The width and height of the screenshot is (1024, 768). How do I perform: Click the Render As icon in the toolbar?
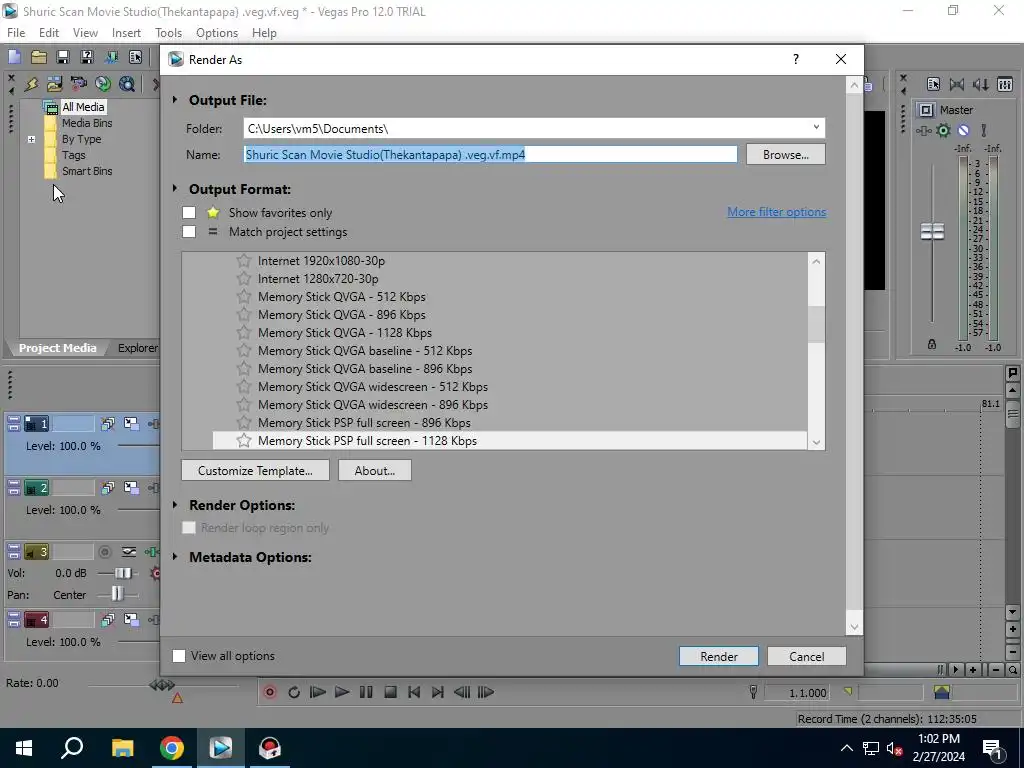coord(112,57)
